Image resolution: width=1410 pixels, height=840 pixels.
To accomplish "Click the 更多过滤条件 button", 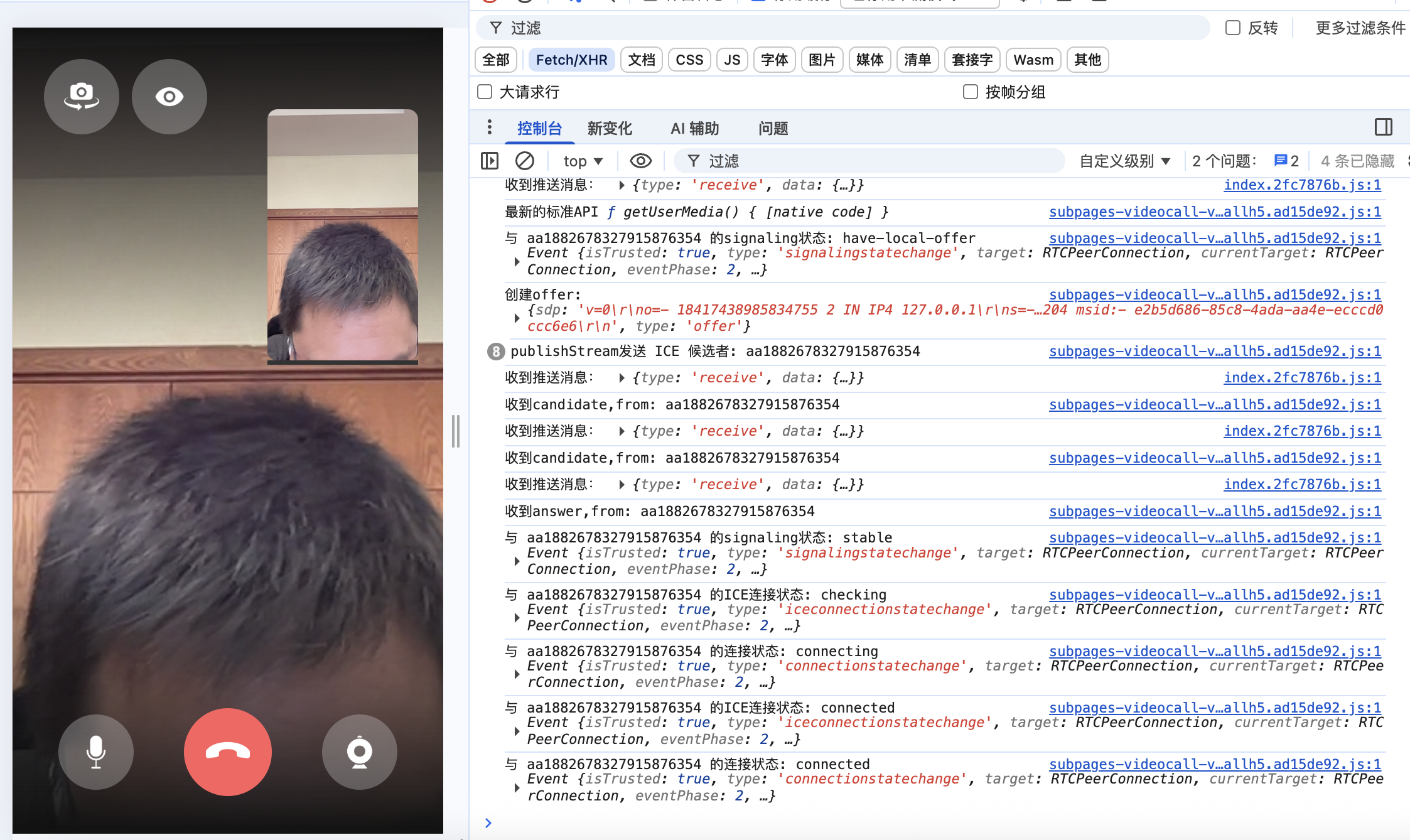I will tap(1360, 28).
